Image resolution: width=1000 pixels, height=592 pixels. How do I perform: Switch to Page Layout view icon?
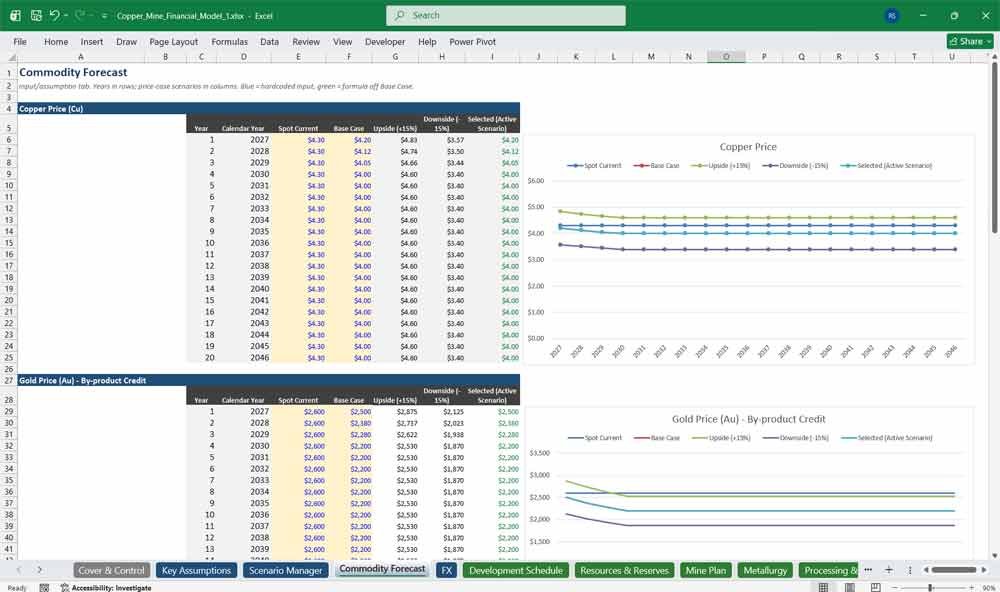[849, 588]
